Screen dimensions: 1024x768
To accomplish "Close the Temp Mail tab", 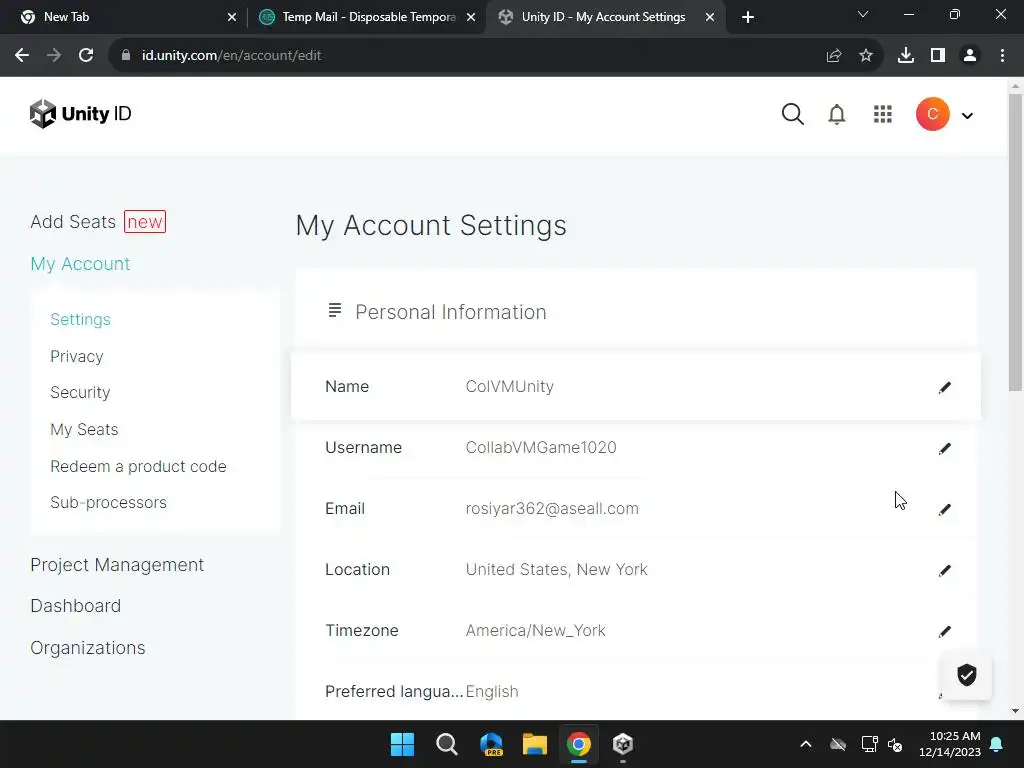I will (470, 17).
